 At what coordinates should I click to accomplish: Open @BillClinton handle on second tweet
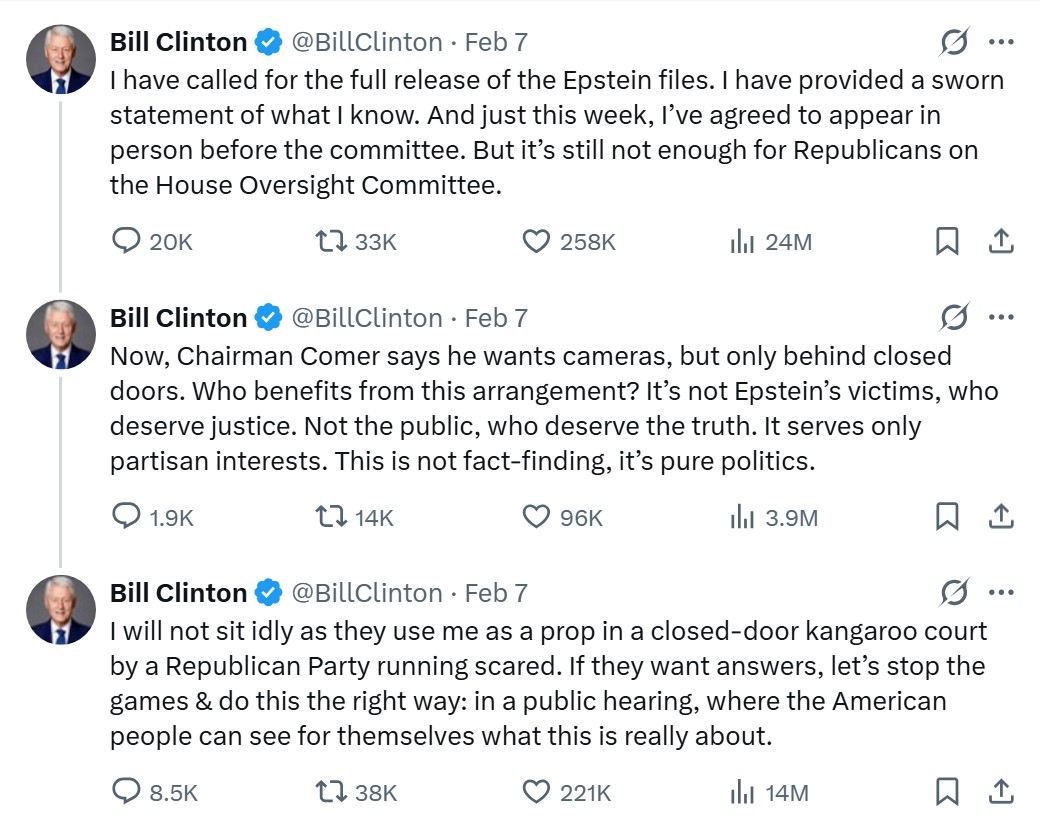[366, 318]
